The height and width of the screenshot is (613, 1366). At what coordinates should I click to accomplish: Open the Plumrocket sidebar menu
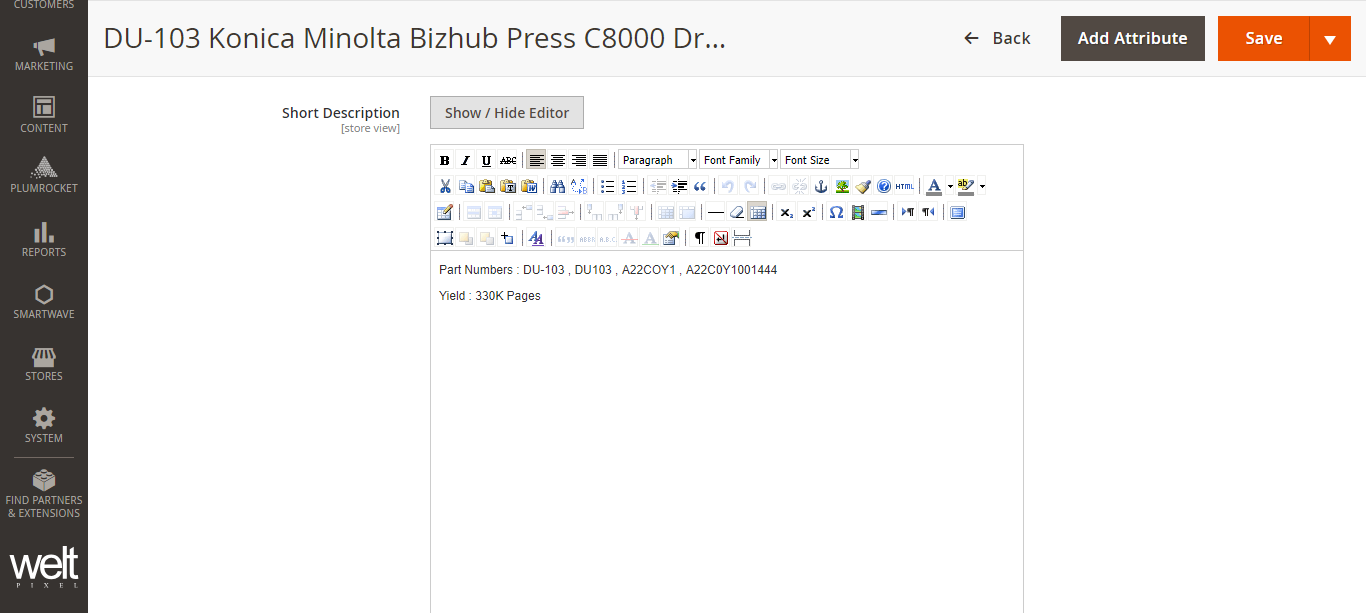click(44, 176)
